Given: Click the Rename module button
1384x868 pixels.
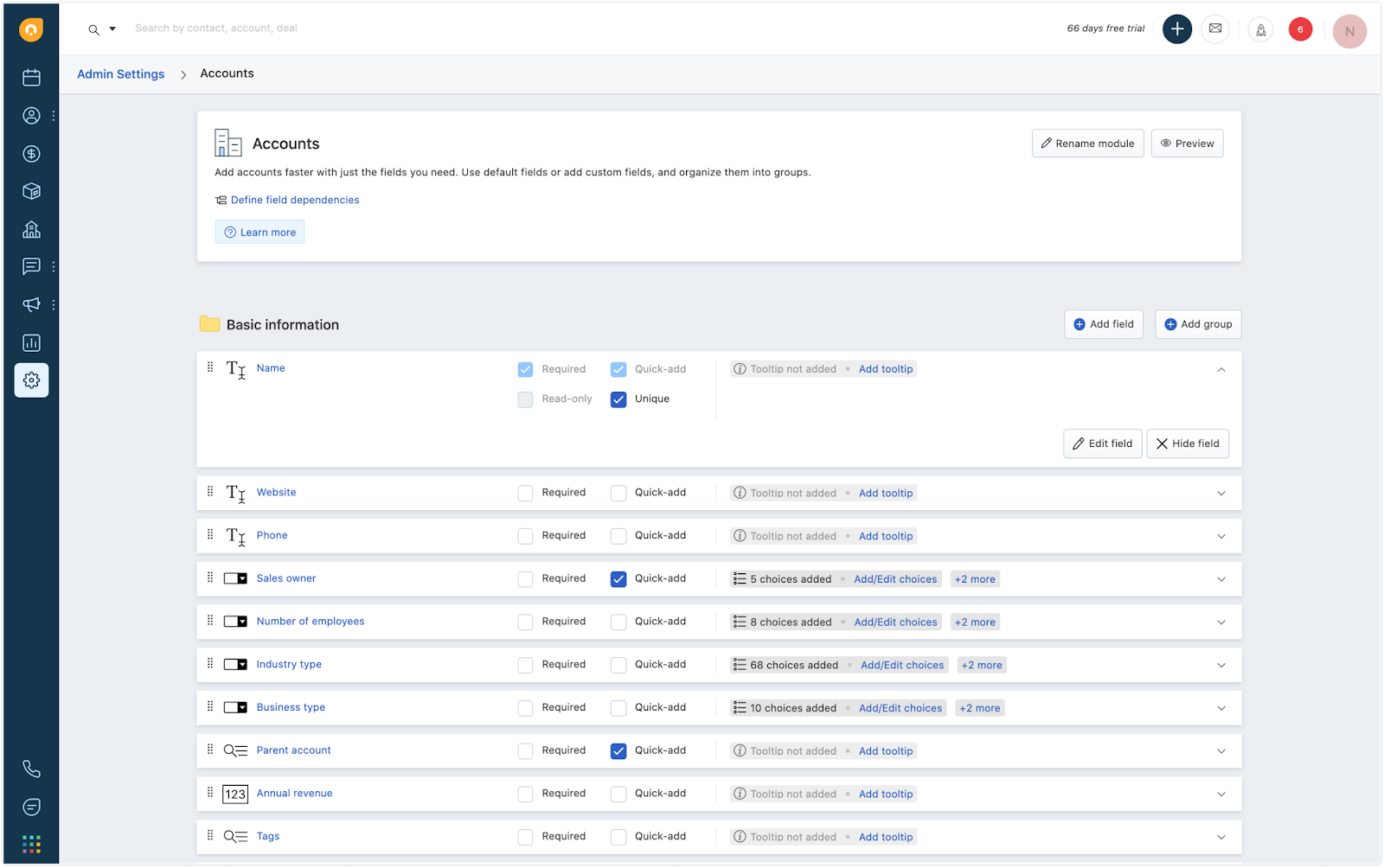Looking at the screenshot, I should point(1088,144).
